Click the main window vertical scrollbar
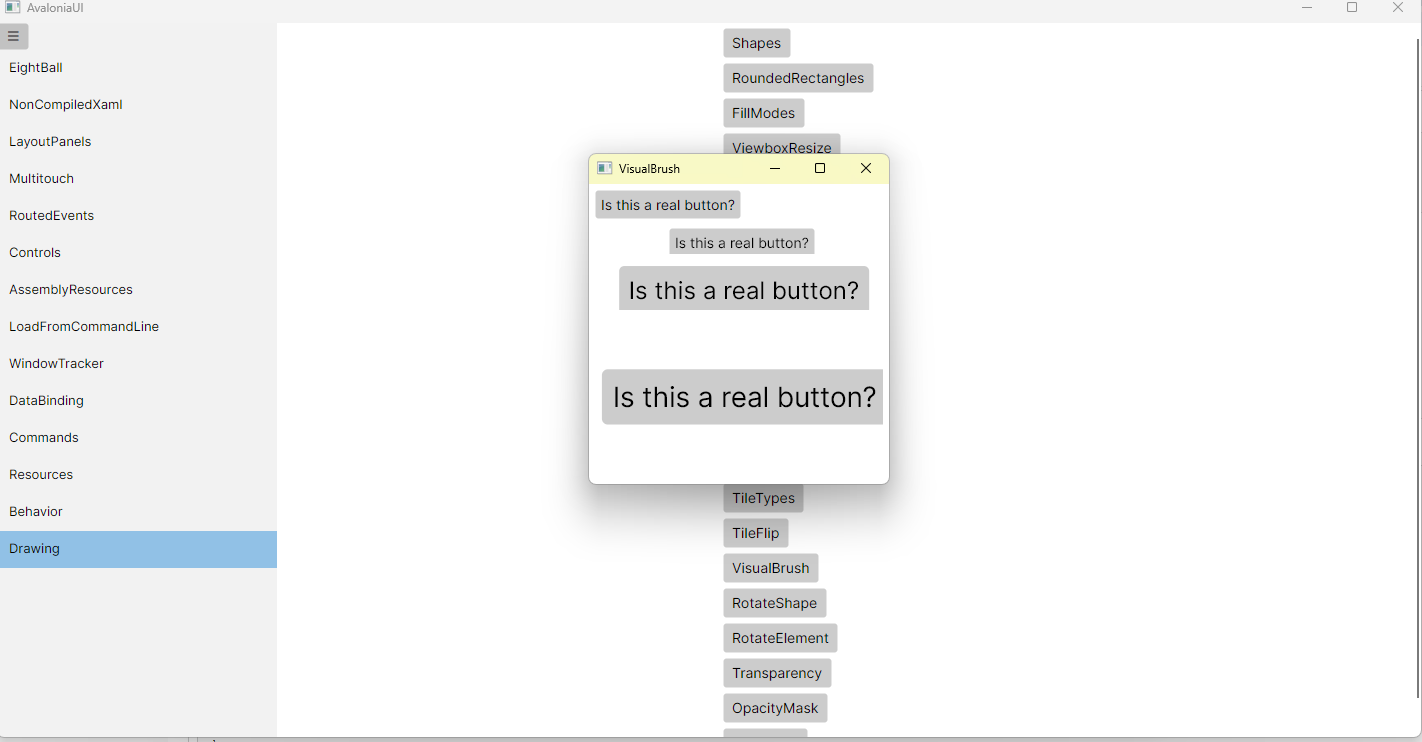Viewport: 1422px width, 742px height. click(1417, 368)
